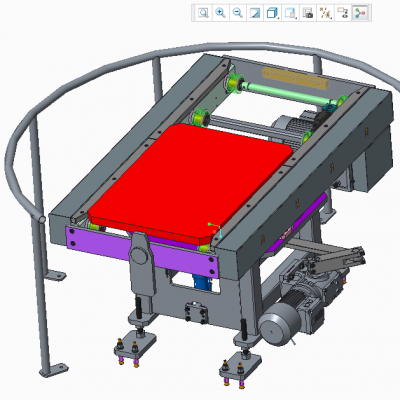Click the blue component under the frame
This screenshot has height=400, width=400.
tap(202, 283)
